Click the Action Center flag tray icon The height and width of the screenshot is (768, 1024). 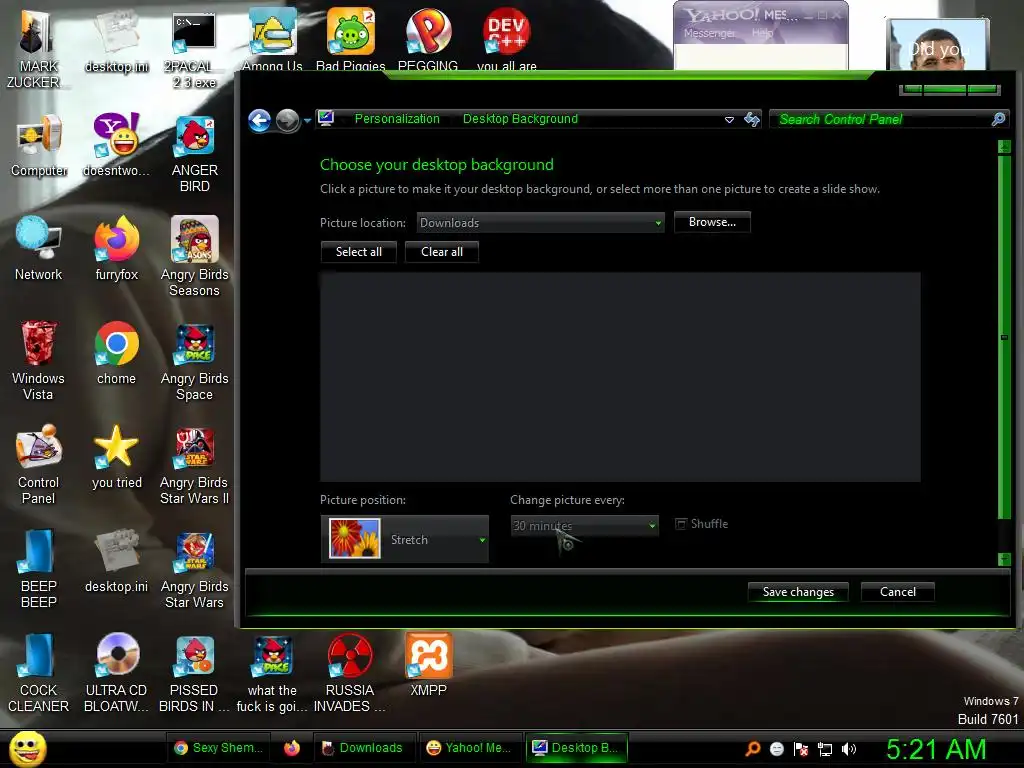801,749
